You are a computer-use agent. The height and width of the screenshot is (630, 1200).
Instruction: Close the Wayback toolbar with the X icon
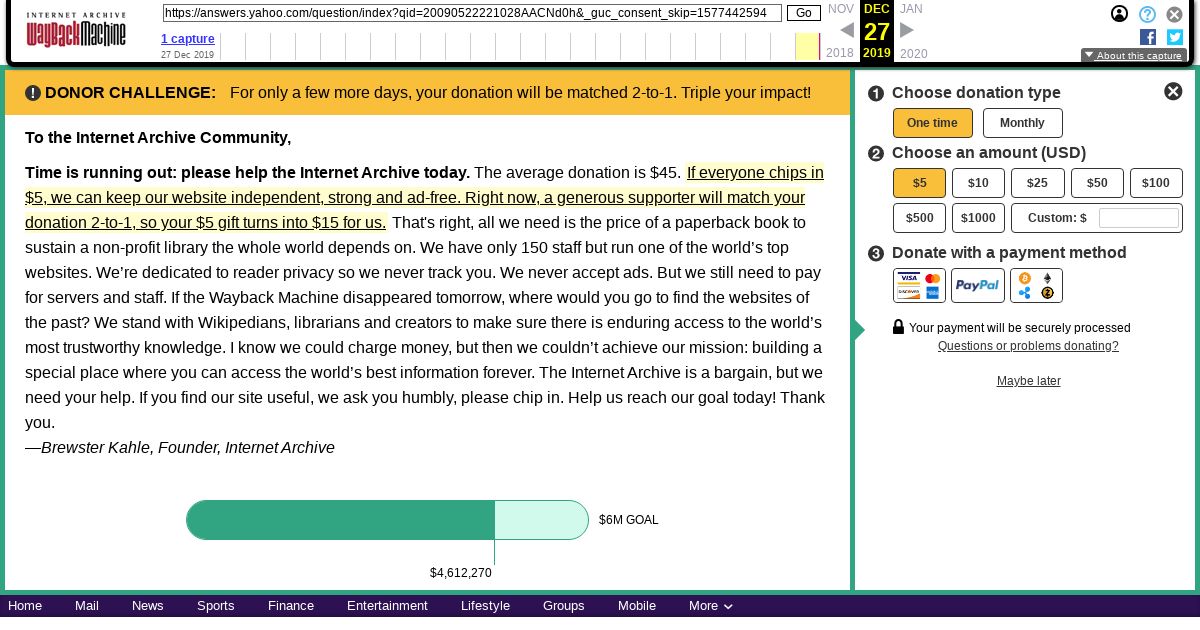pos(1175,14)
